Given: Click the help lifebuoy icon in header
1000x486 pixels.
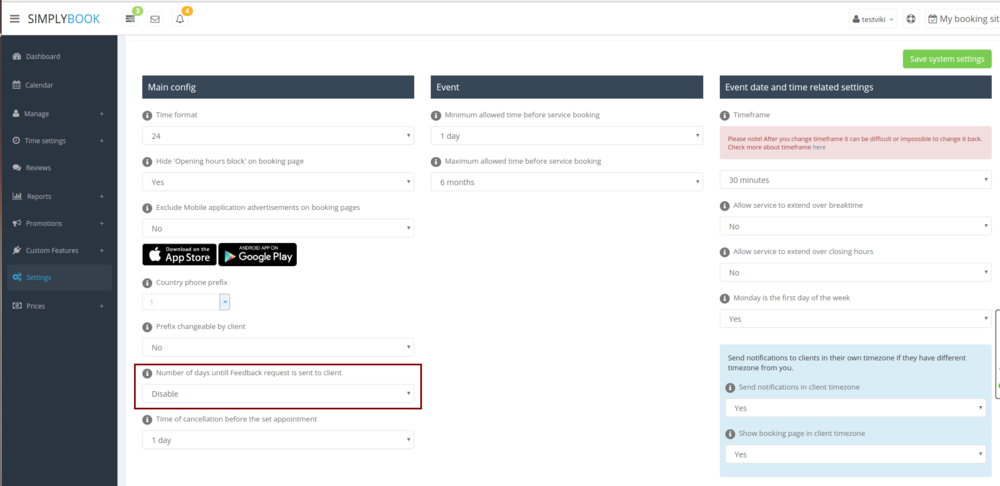Looking at the screenshot, I should [910, 19].
